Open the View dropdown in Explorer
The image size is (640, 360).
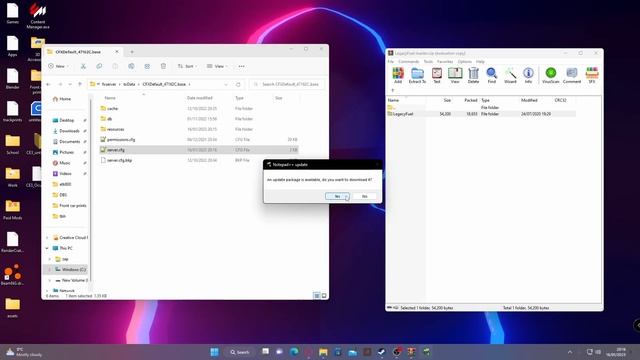[x=217, y=66]
